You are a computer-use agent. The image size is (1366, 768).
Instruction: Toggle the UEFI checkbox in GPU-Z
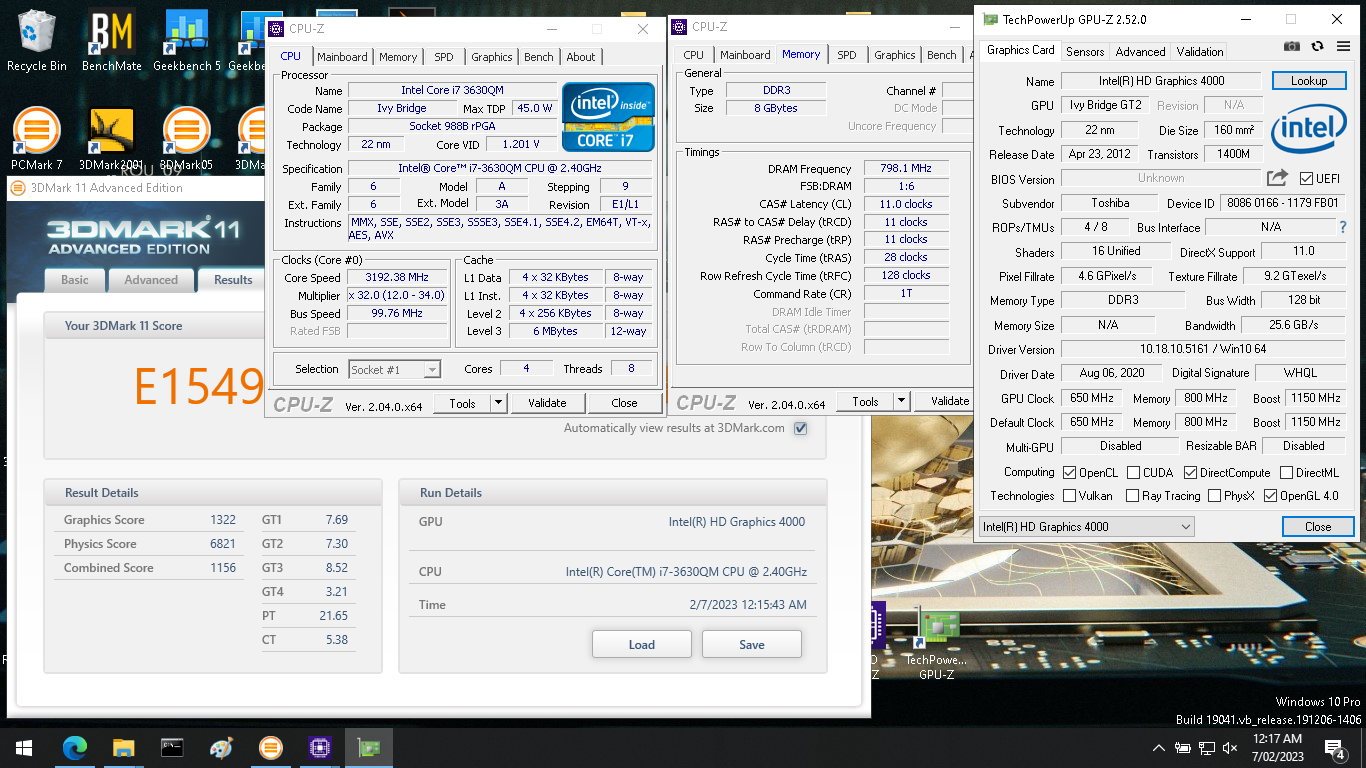point(1306,179)
